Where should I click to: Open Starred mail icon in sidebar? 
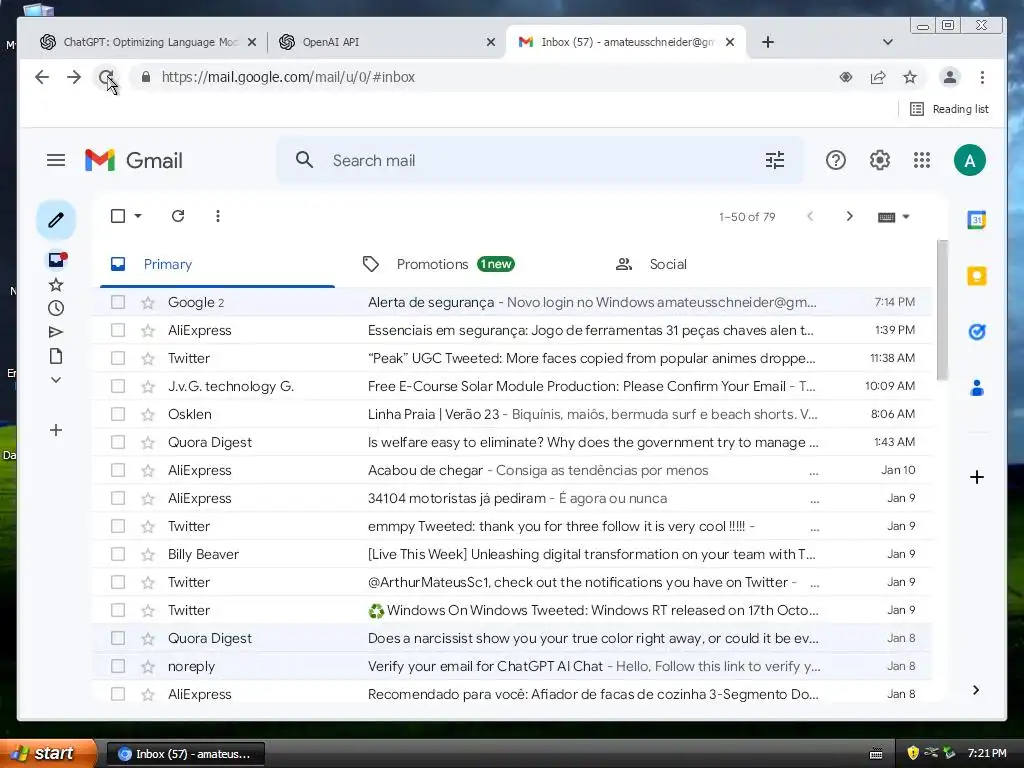pyautogui.click(x=56, y=285)
